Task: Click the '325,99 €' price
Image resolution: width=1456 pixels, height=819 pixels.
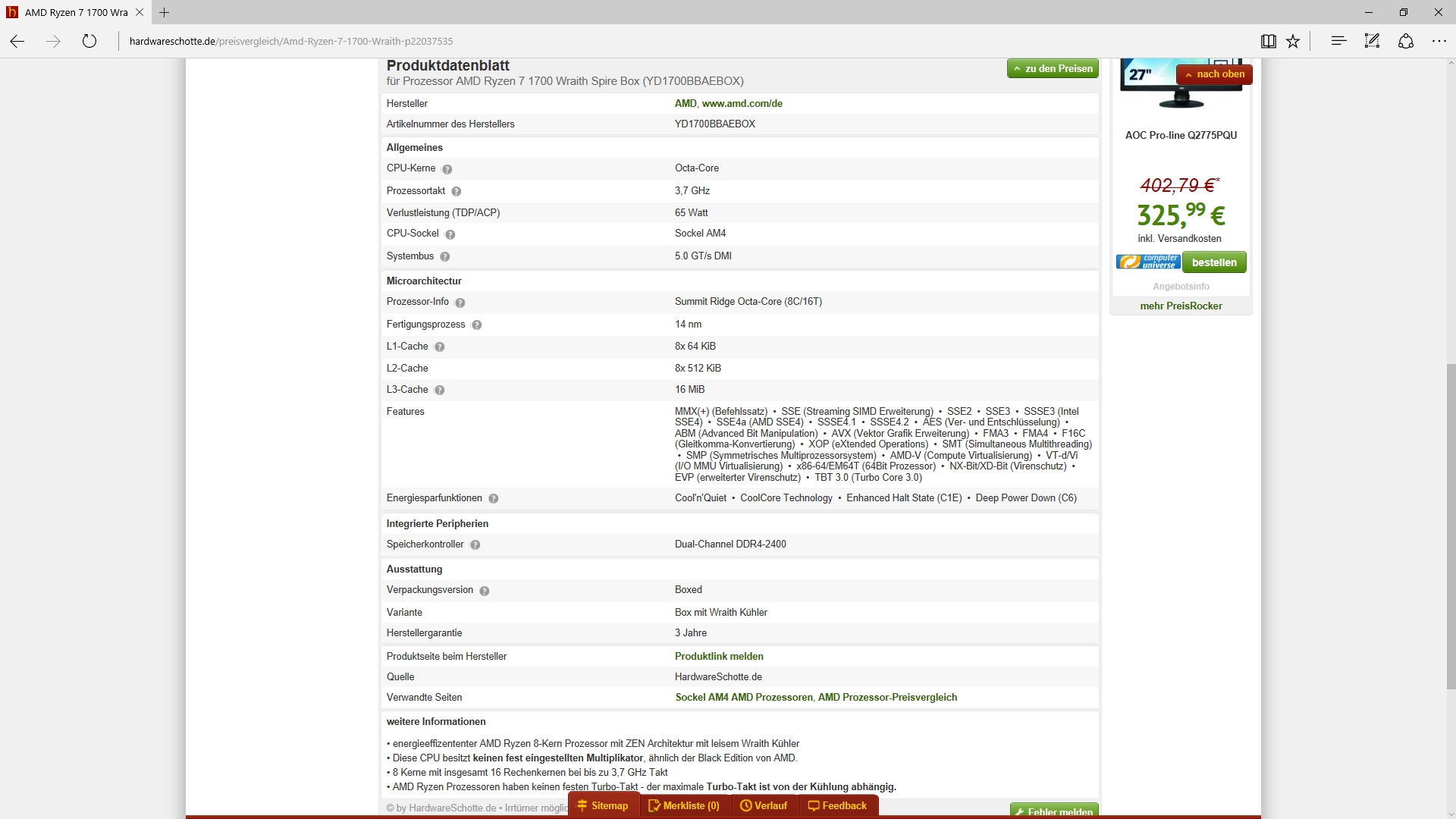Action: coord(1181,215)
